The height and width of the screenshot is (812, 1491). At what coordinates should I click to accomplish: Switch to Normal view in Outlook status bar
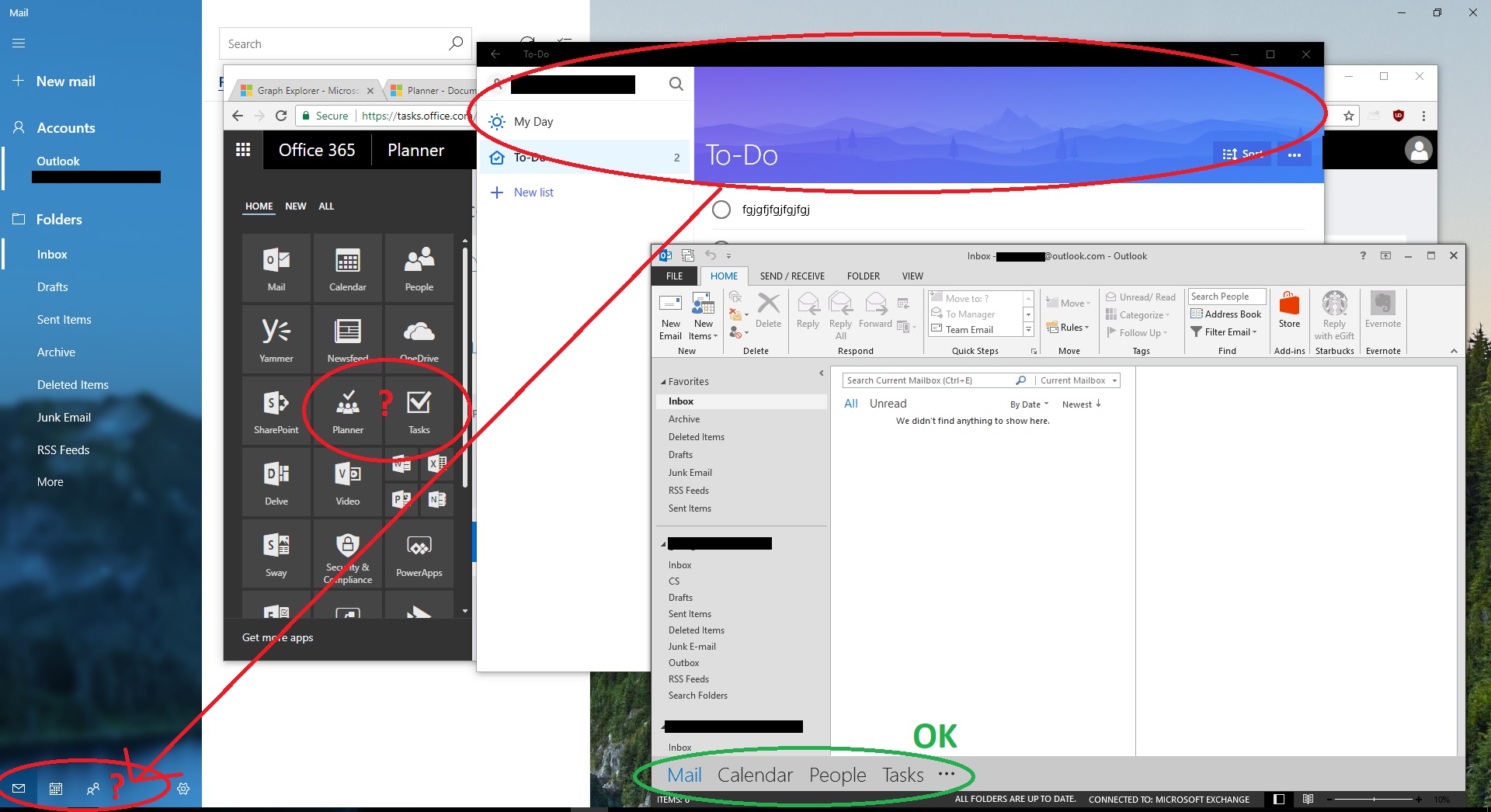pos(1279,800)
